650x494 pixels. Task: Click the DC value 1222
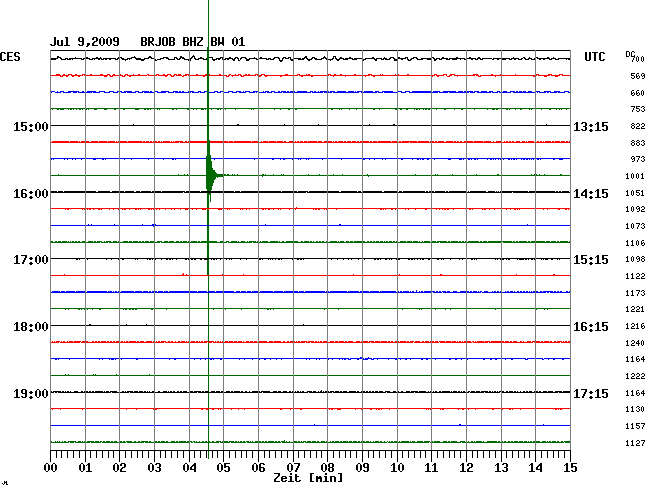[x=635, y=376]
